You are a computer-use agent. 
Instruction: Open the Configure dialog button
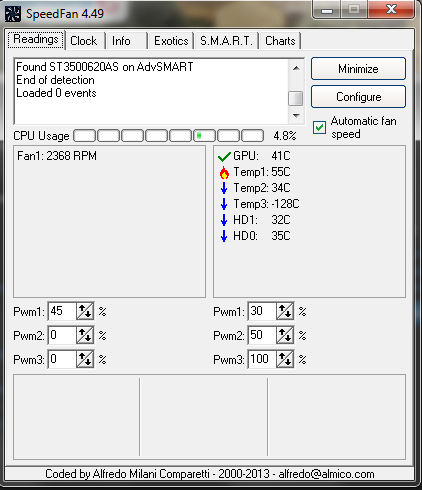pyautogui.click(x=358, y=97)
